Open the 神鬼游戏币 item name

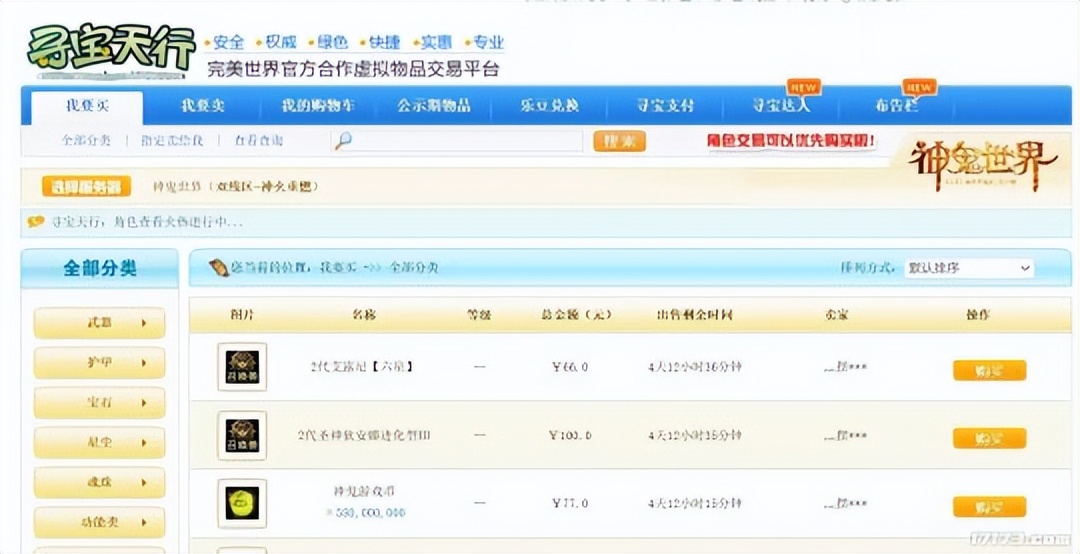coord(364,492)
